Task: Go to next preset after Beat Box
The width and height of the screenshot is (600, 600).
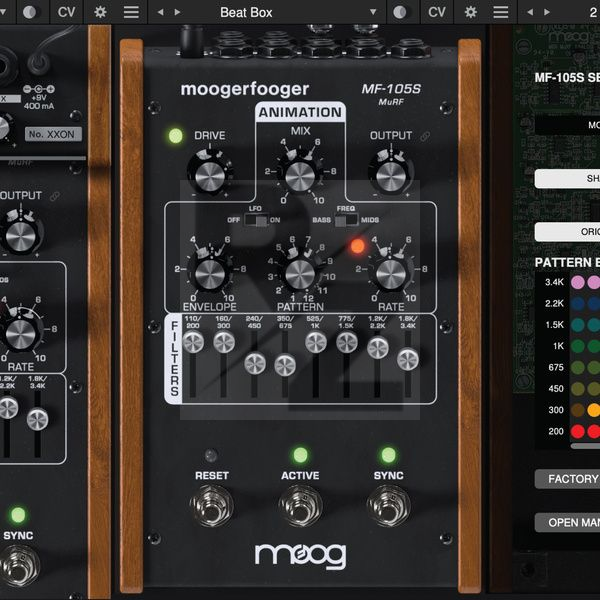Action: (x=177, y=12)
